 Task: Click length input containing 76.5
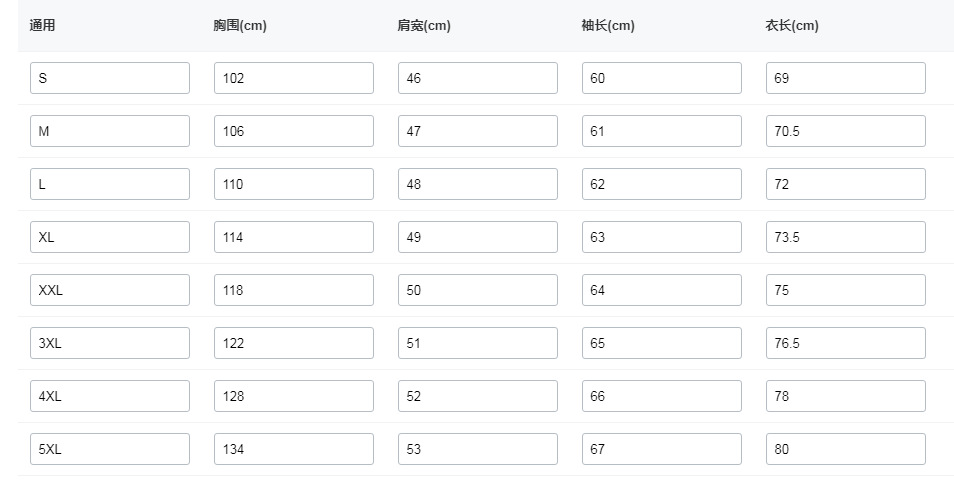click(x=846, y=343)
